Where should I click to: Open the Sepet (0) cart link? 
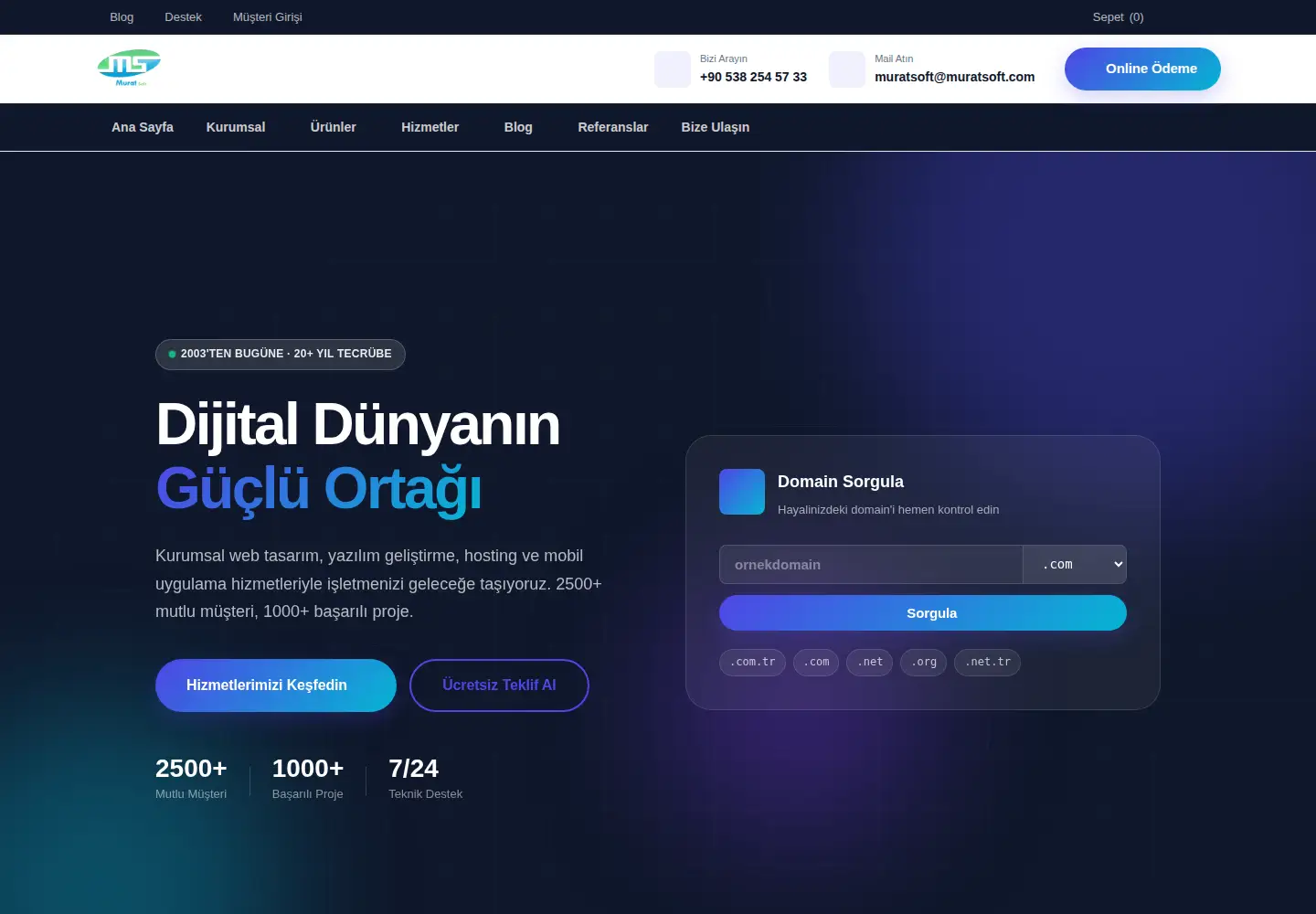click(x=1118, y=16)
